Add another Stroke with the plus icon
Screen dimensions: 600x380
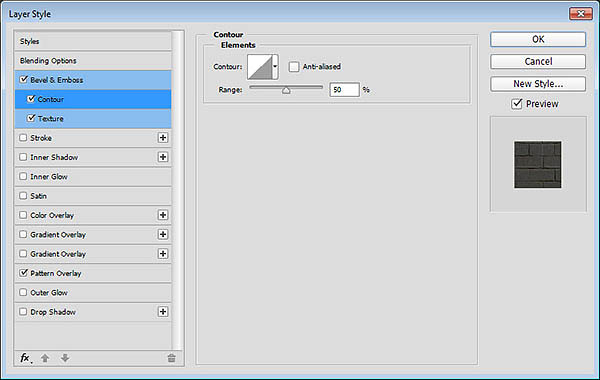tap(163, 138)
